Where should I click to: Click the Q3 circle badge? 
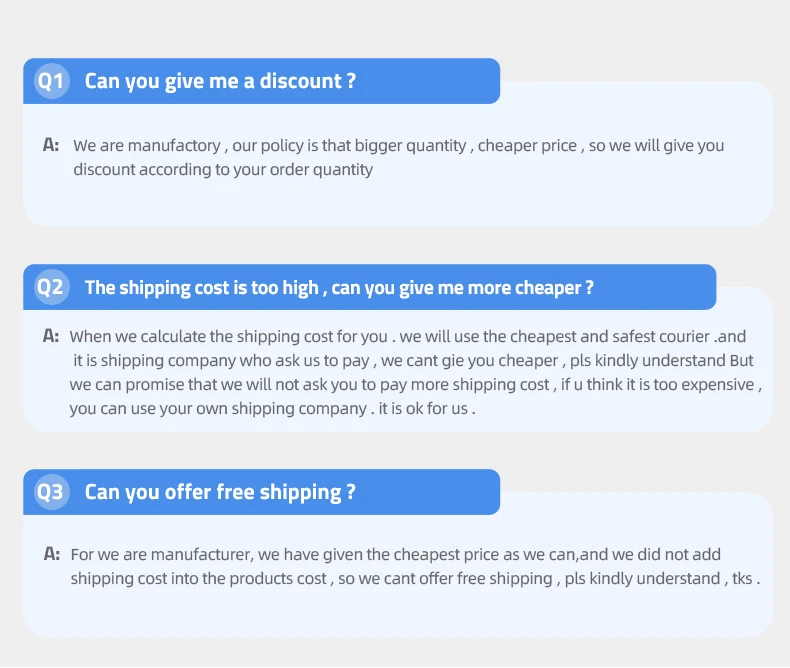click(x=50, y=492)
